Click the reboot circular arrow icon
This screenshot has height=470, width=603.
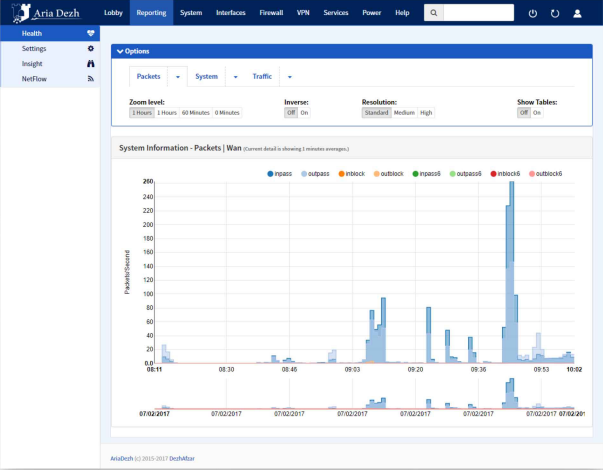coord(555,13)
